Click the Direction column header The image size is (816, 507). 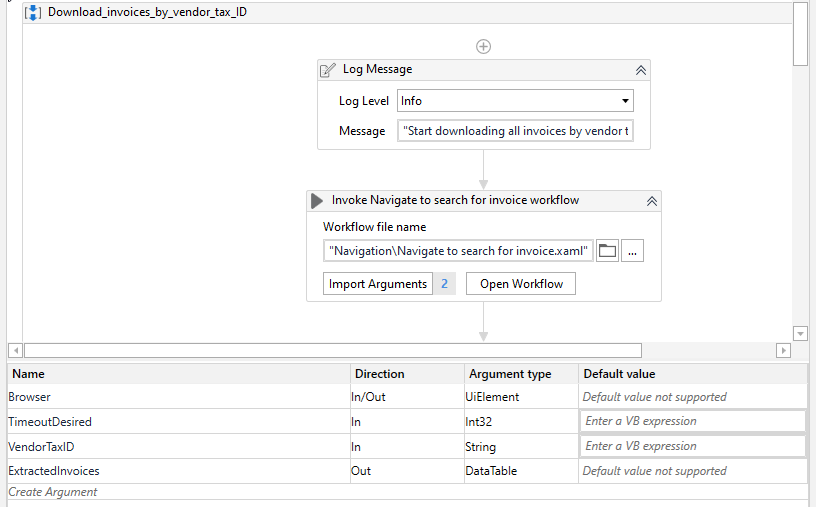[x=380, y=374]
